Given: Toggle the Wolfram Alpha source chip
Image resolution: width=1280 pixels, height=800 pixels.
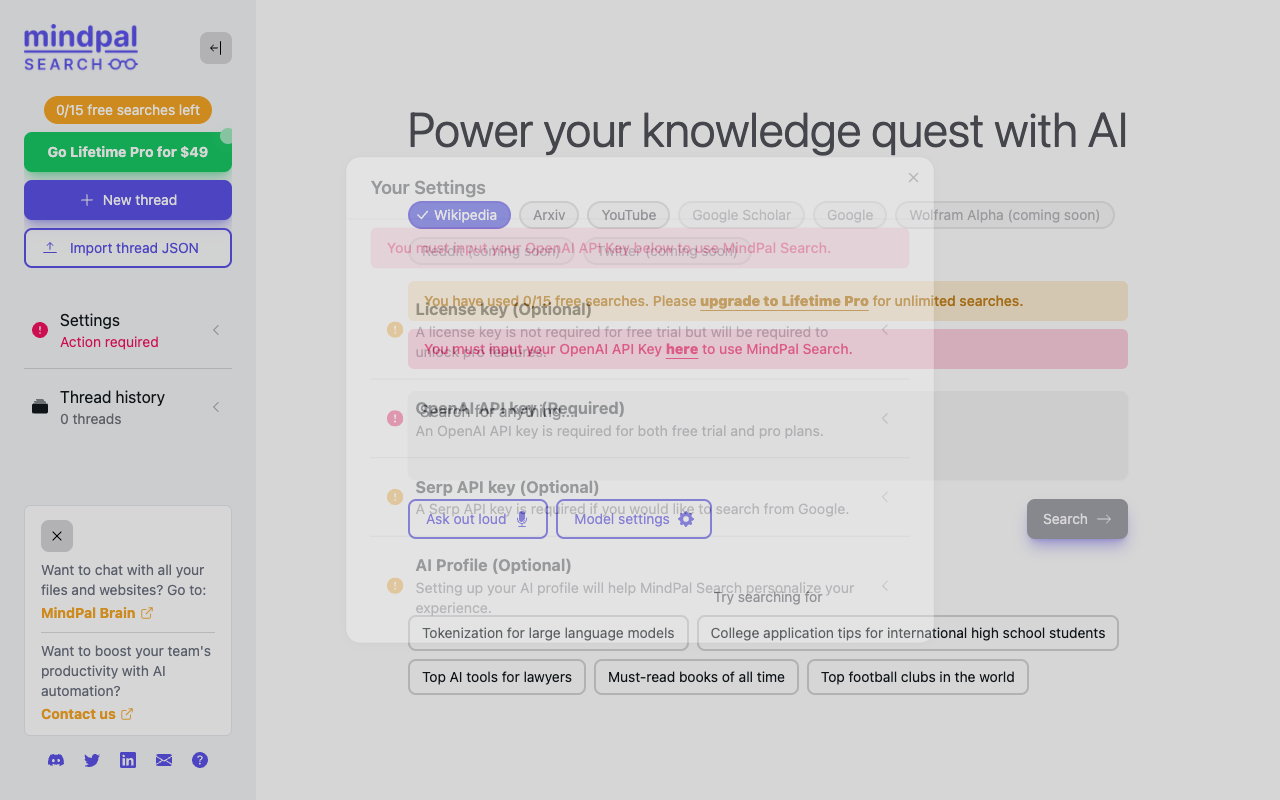Looking at the screenshot, I should coord(1004,215).
